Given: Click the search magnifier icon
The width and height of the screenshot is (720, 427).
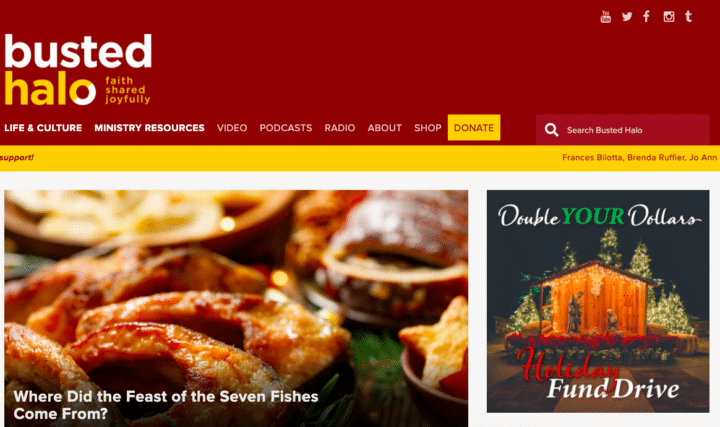Looking at the screenshot, I should (551, 130).
